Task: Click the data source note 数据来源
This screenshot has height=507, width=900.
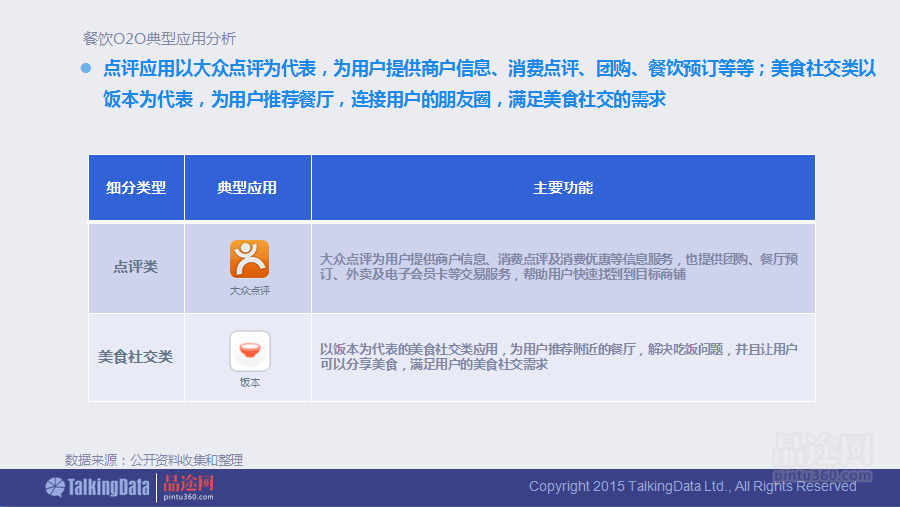Action: click(x=154, y=460)
